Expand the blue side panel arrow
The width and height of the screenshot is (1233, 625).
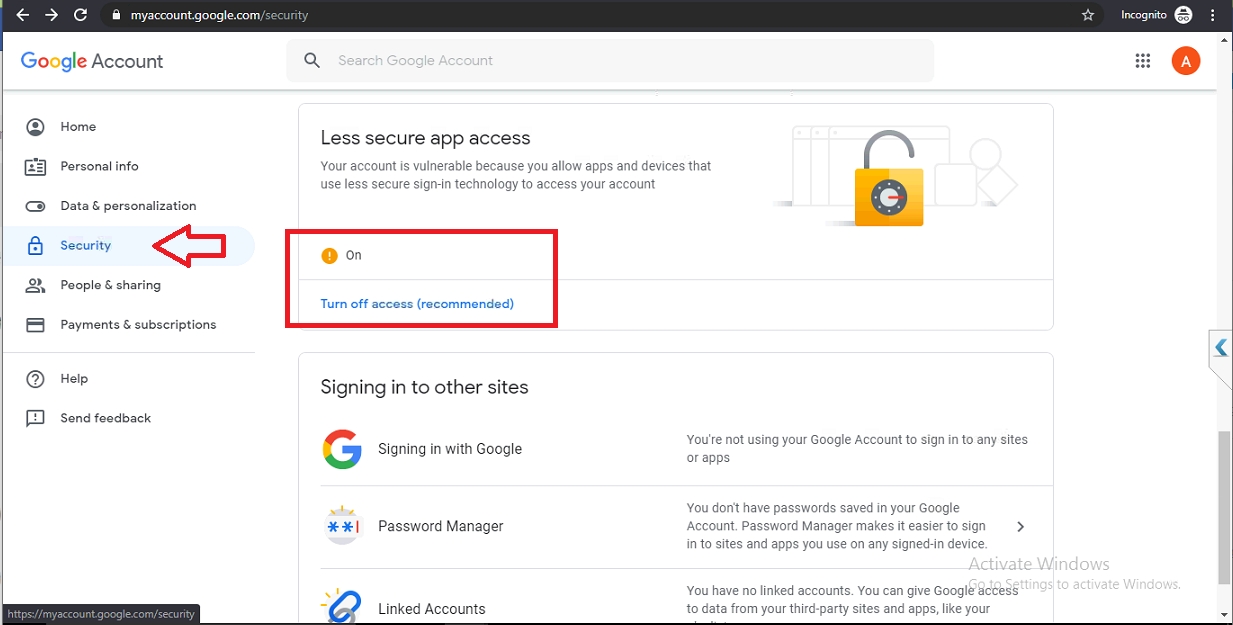[x=1220, y=348]
